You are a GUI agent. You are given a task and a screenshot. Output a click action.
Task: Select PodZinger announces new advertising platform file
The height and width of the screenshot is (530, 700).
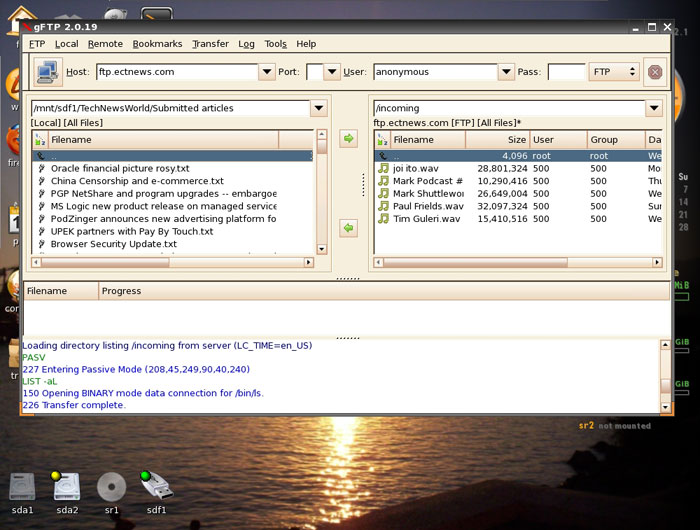[173, 219]
